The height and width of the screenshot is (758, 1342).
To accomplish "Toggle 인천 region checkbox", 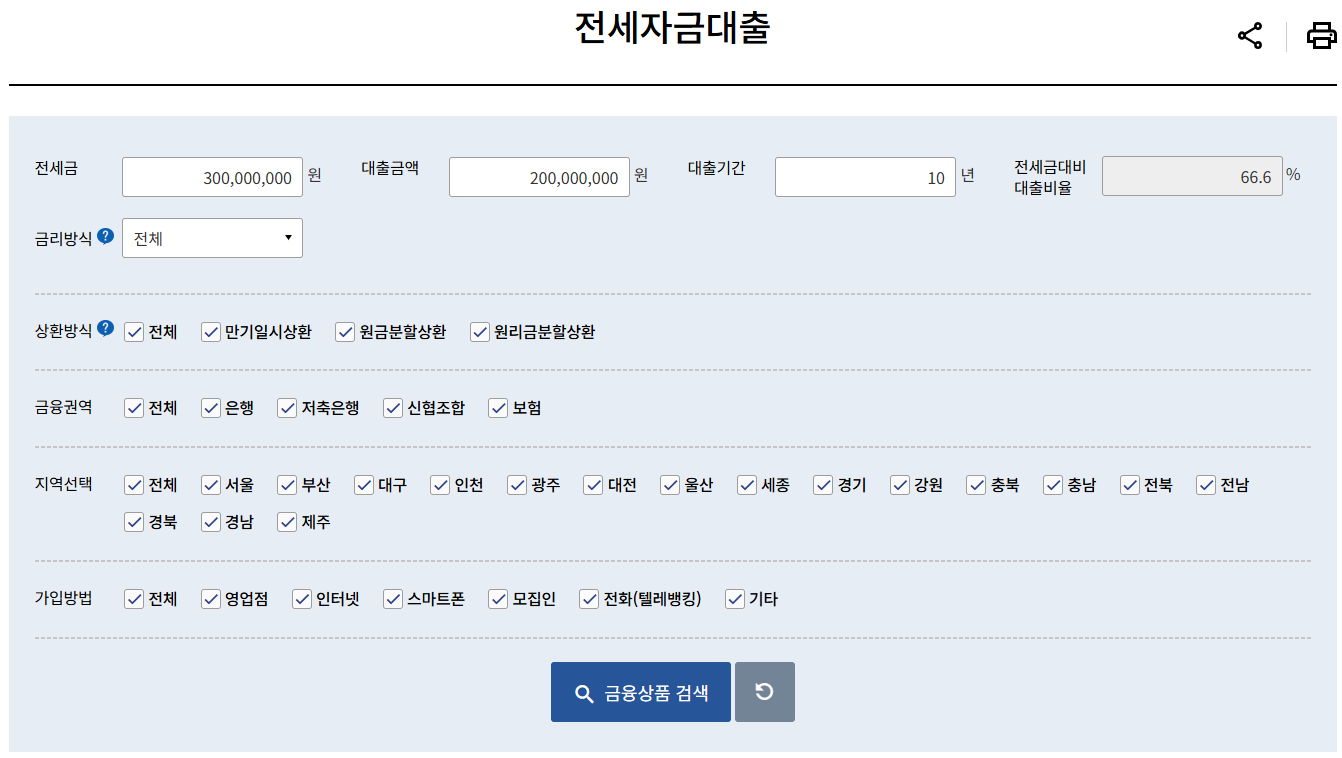I will click(441, 485).
